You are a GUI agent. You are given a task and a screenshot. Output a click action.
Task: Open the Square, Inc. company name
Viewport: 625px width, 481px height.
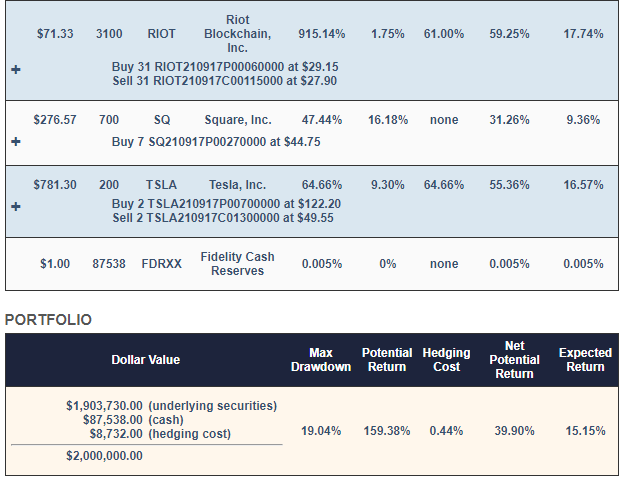tap(238, 120)
